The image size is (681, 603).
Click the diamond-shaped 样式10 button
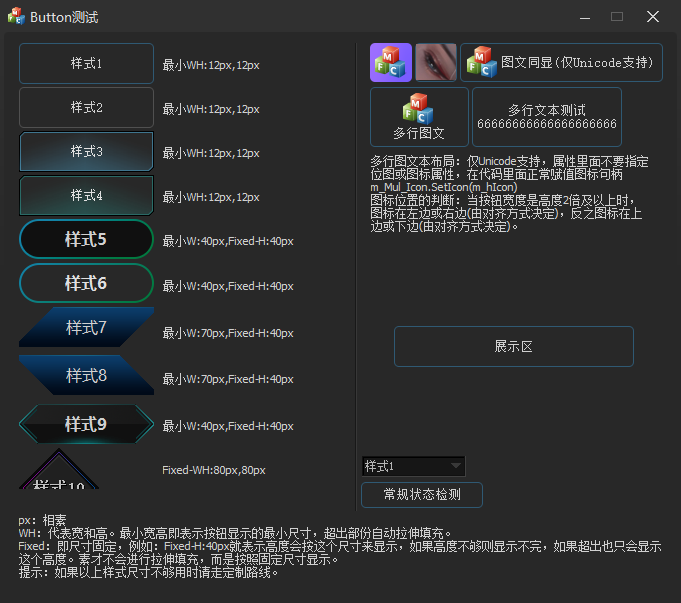[59, 471]
